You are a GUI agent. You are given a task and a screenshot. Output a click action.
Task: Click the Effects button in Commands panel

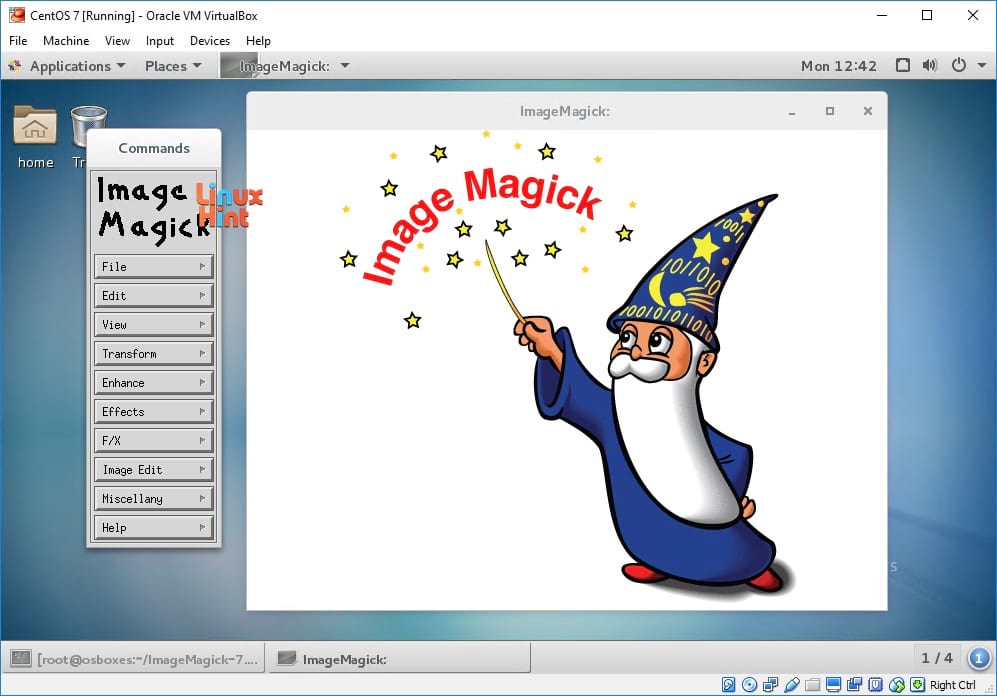click(x=153, y=411)
